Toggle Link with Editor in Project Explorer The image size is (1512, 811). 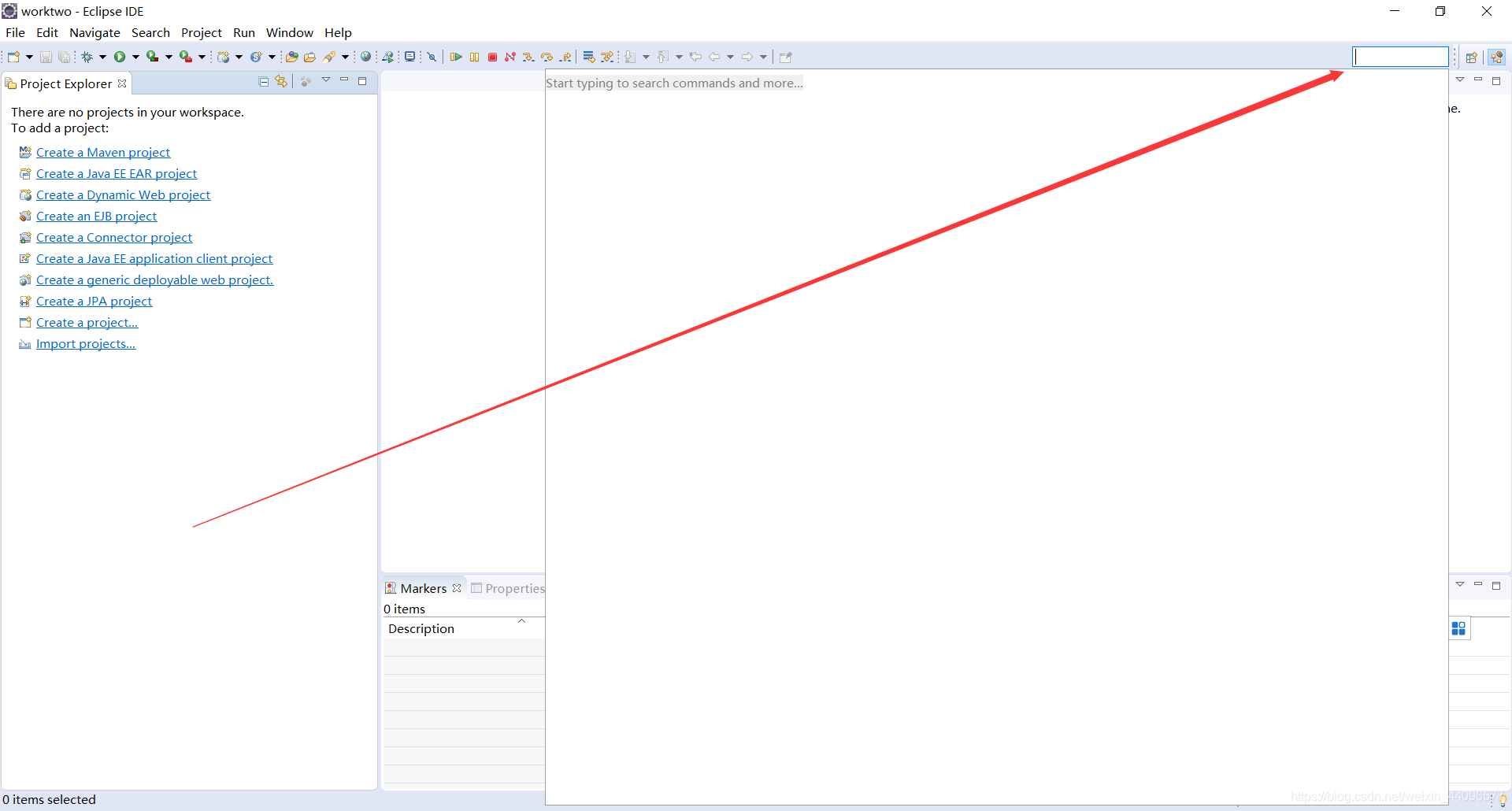(x=281, y=81)
